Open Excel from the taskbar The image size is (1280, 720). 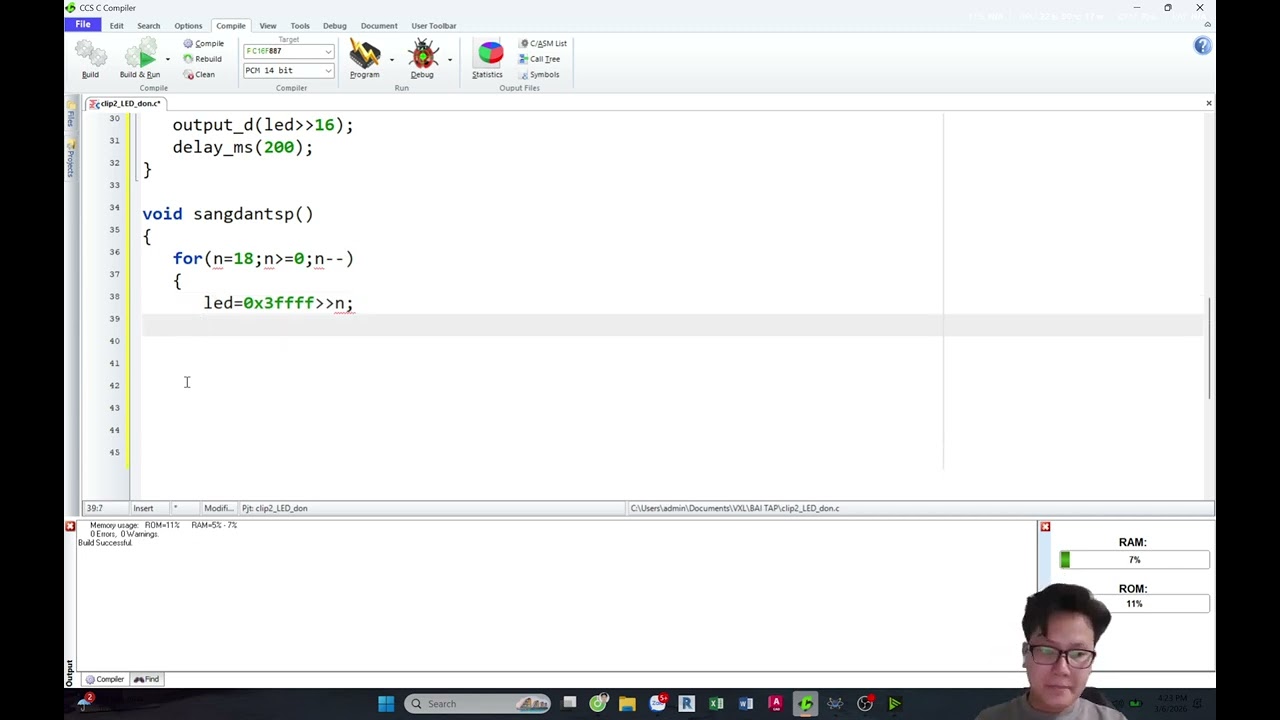pyautogui.click(x=716, y=704)
